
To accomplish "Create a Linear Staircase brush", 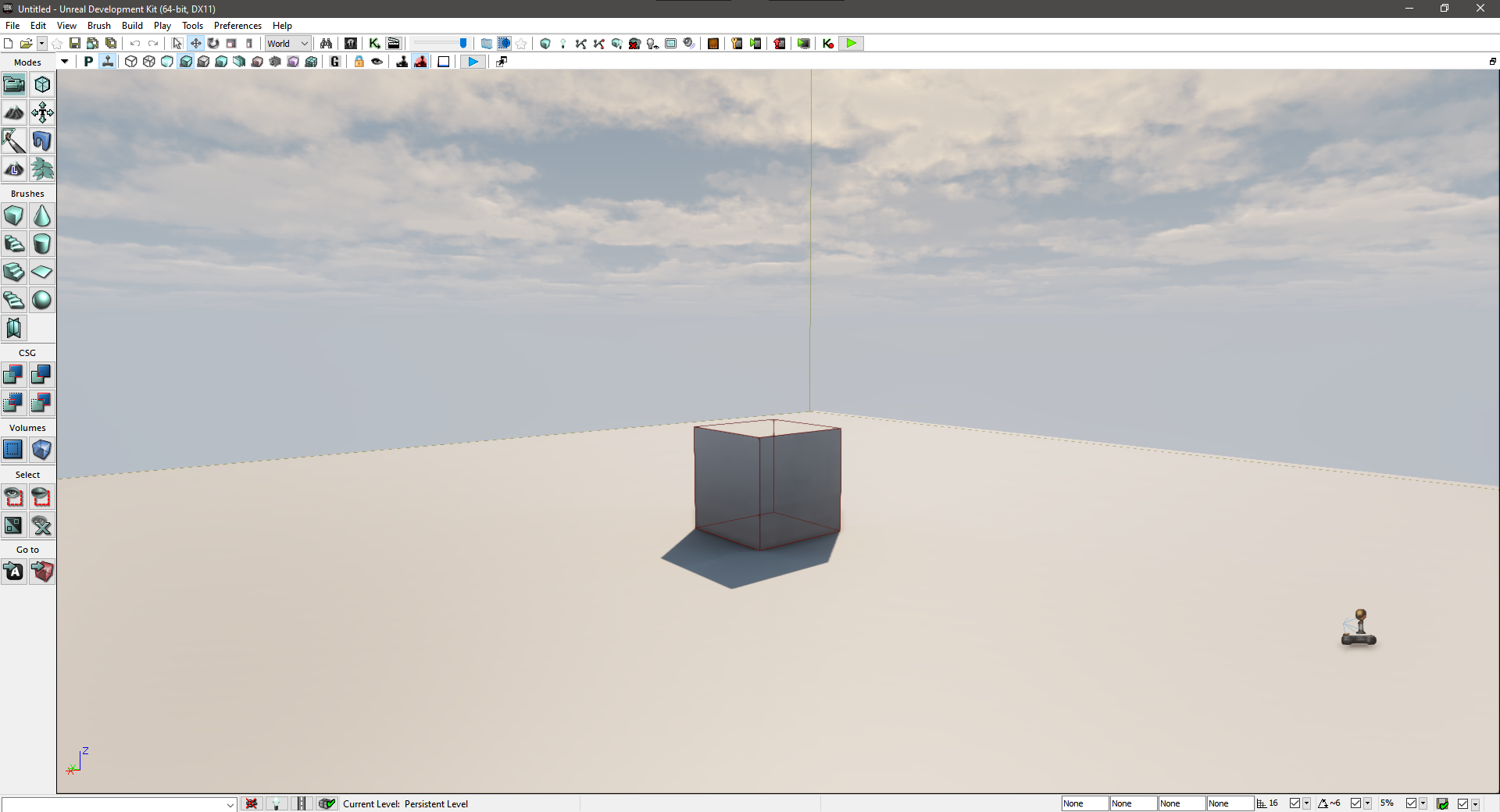I will tap(14, 272).
